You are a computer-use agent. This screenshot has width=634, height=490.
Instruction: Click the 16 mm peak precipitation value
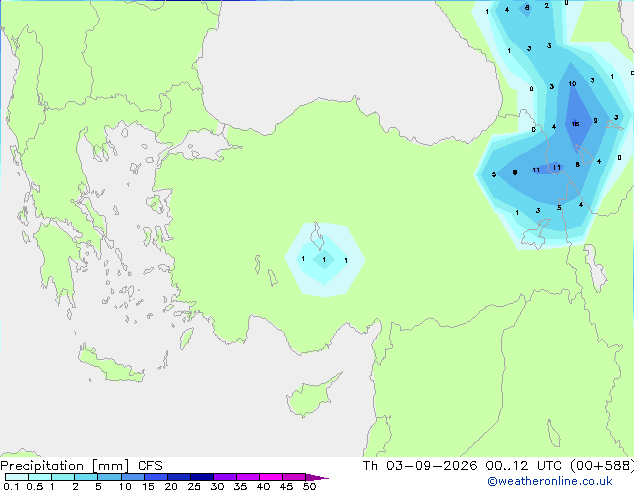[x=575, y=124]
